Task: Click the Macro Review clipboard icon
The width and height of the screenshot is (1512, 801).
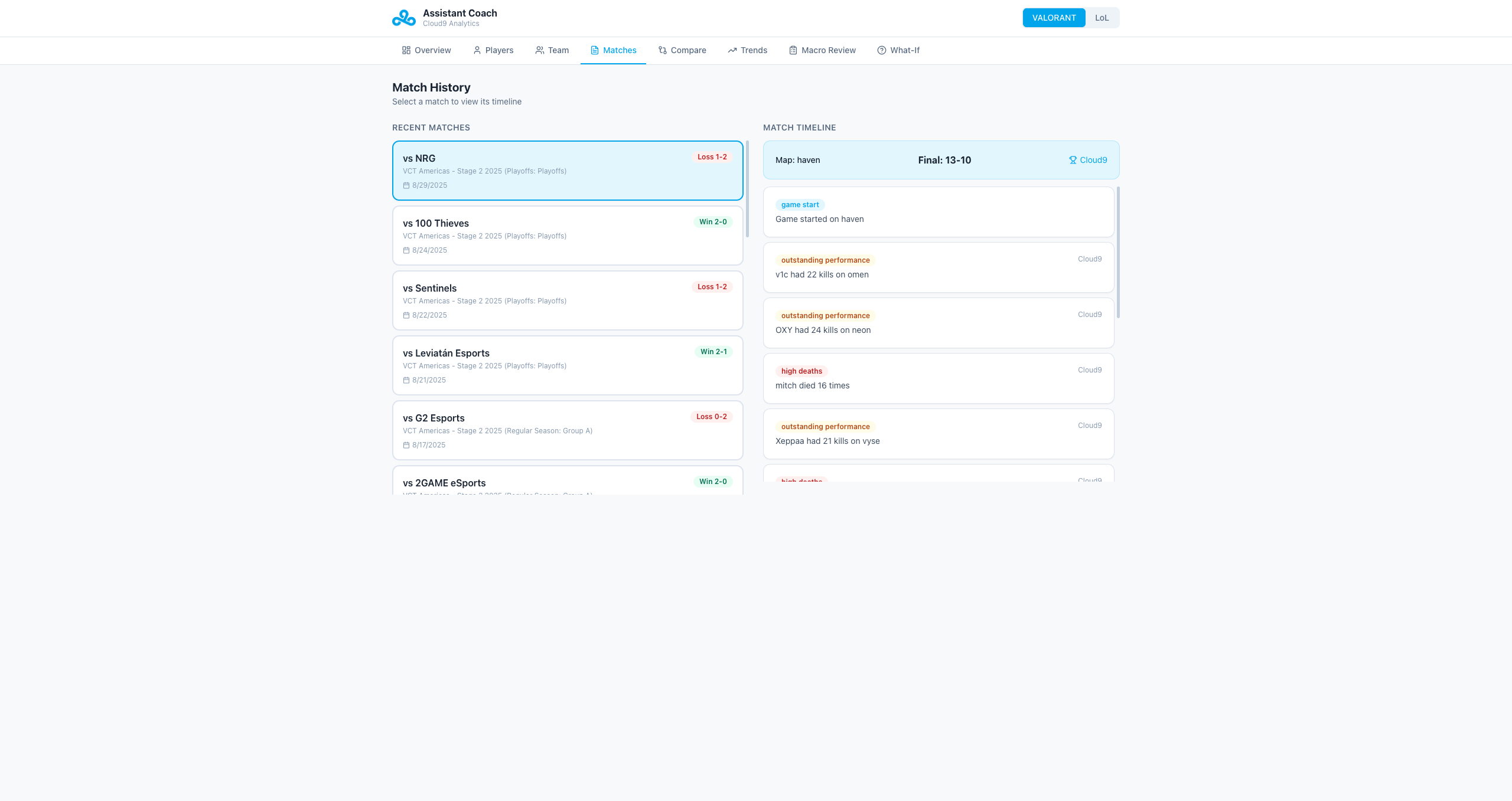Action: click(x=793, y=50)
